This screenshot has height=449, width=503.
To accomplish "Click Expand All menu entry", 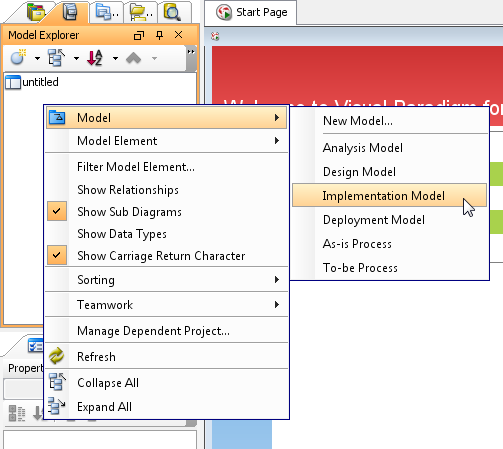I will 166,406.
